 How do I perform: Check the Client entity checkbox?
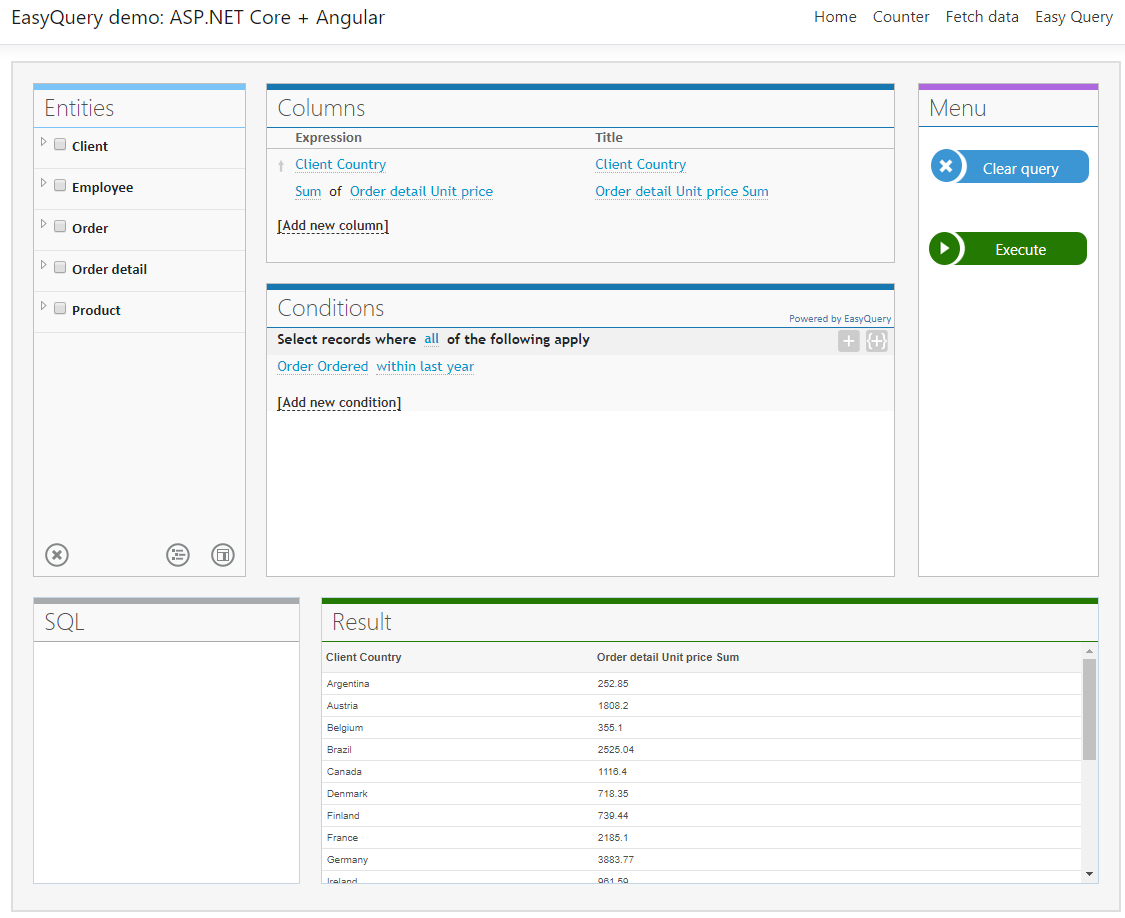[60, 144]
